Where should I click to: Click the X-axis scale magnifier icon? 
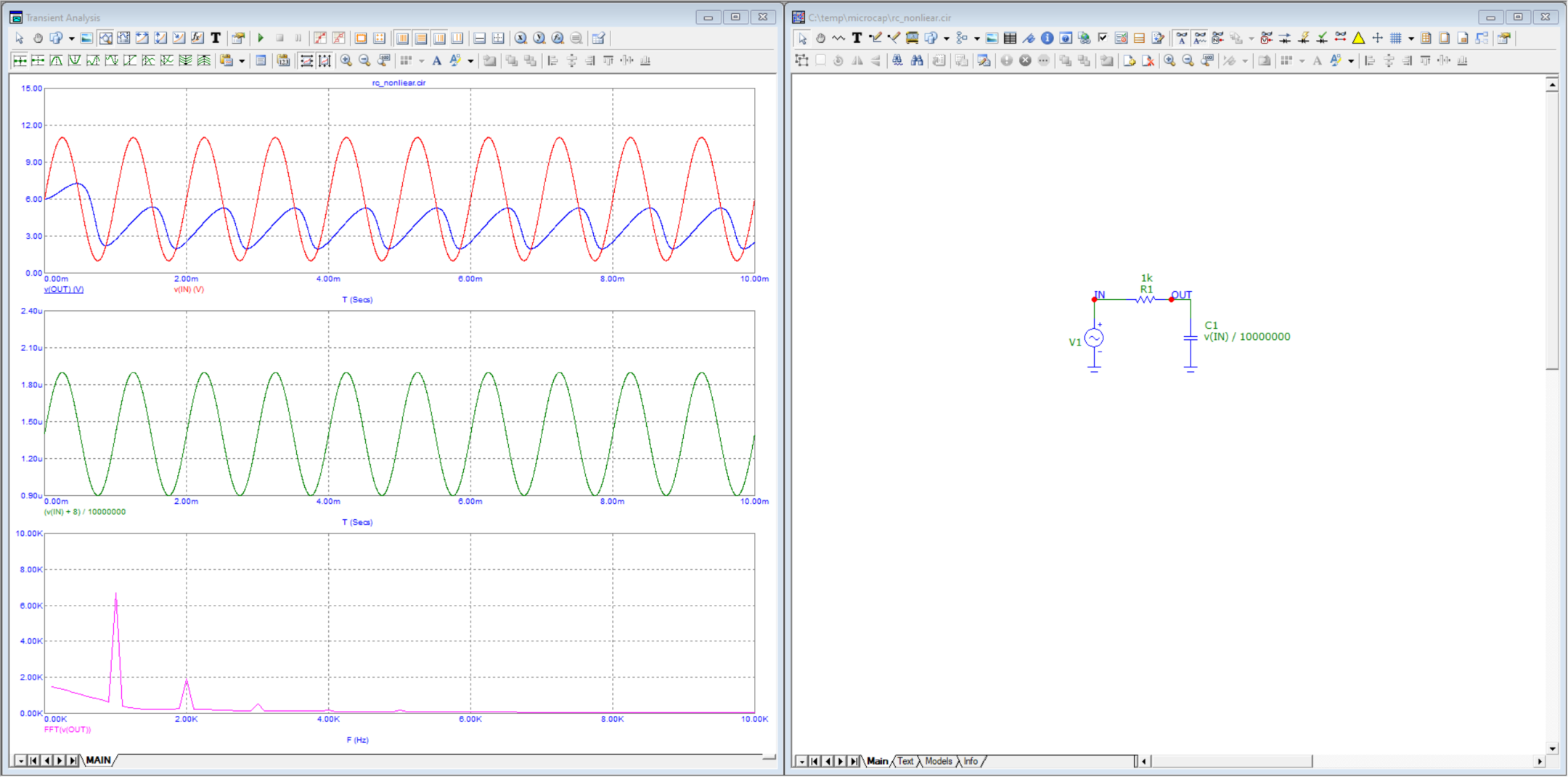click(x=520, y=38)
